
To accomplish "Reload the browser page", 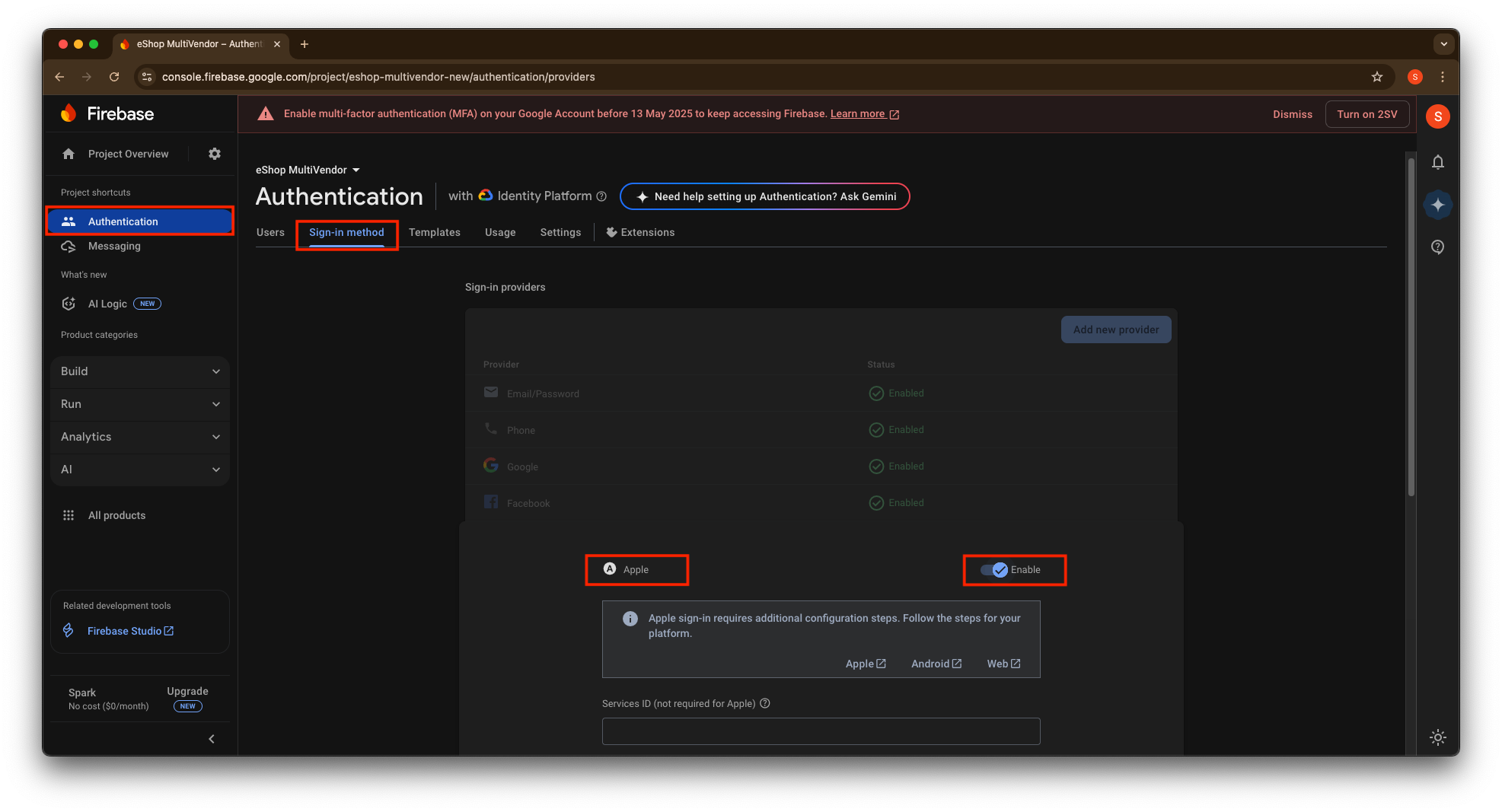I will [x=114, y=77].
